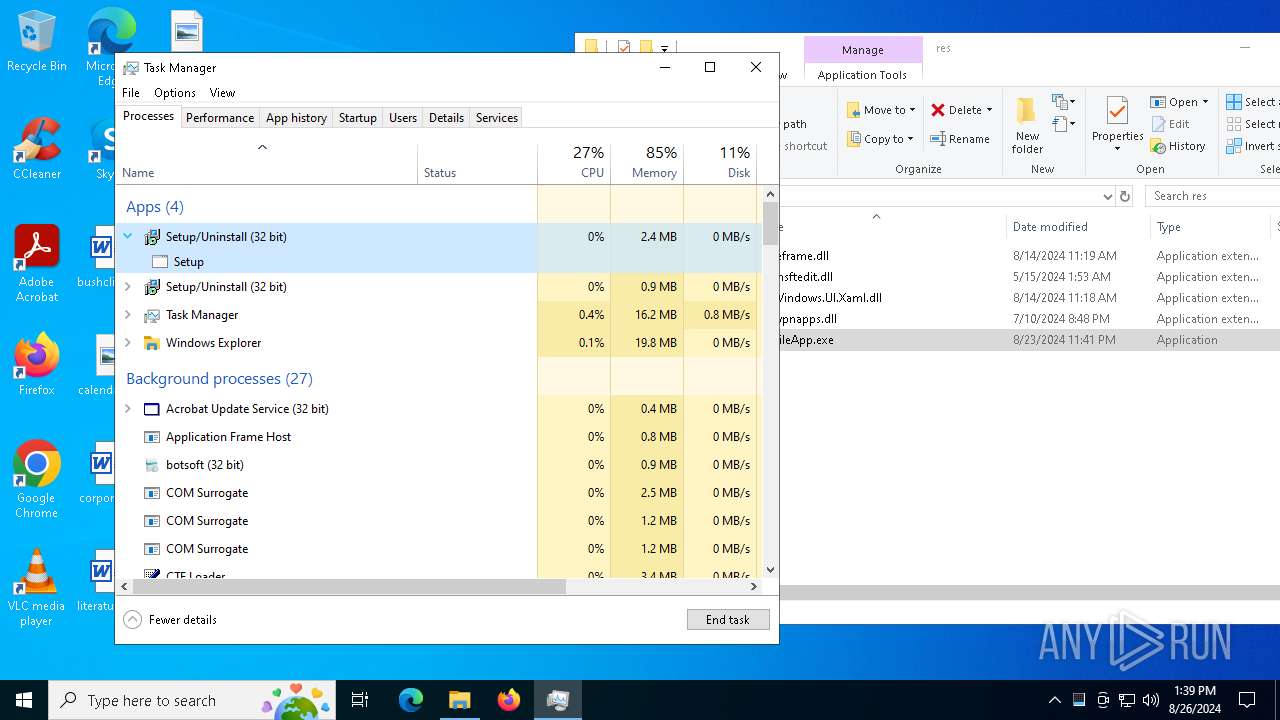This screenshot has width=1280, height=720.
Task: Expand the Windows Explorer process row
Action: point(127,343)
